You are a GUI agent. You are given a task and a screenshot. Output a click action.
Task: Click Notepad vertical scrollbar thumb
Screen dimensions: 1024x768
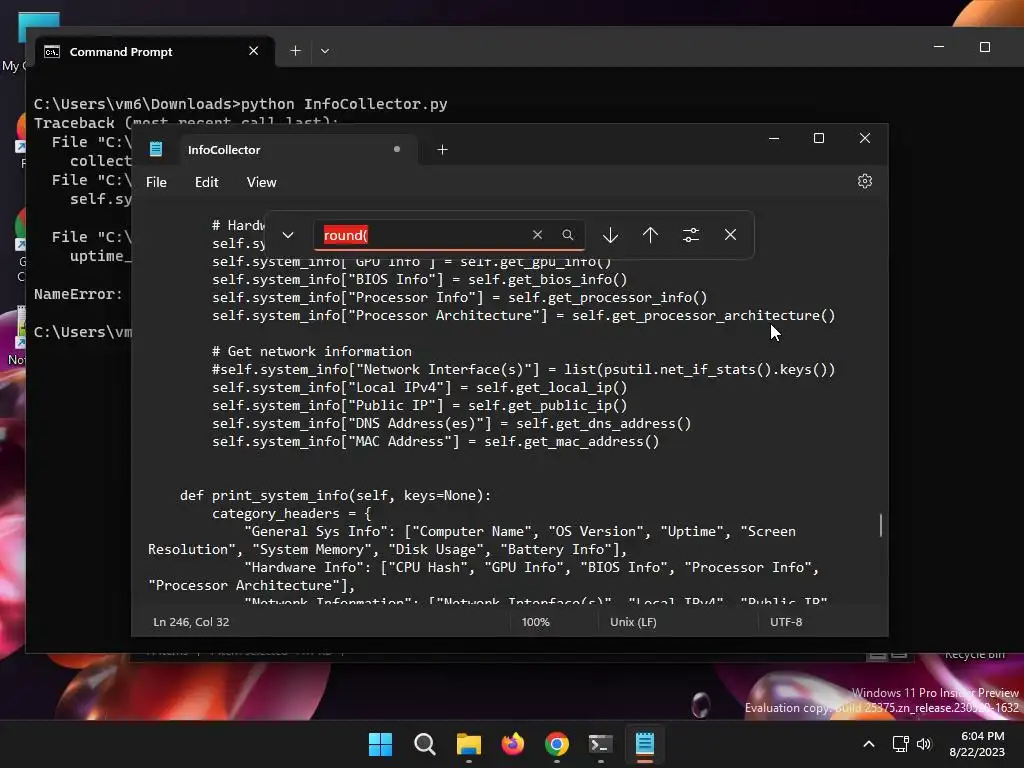pyautogui.click(x=881, y=525)
